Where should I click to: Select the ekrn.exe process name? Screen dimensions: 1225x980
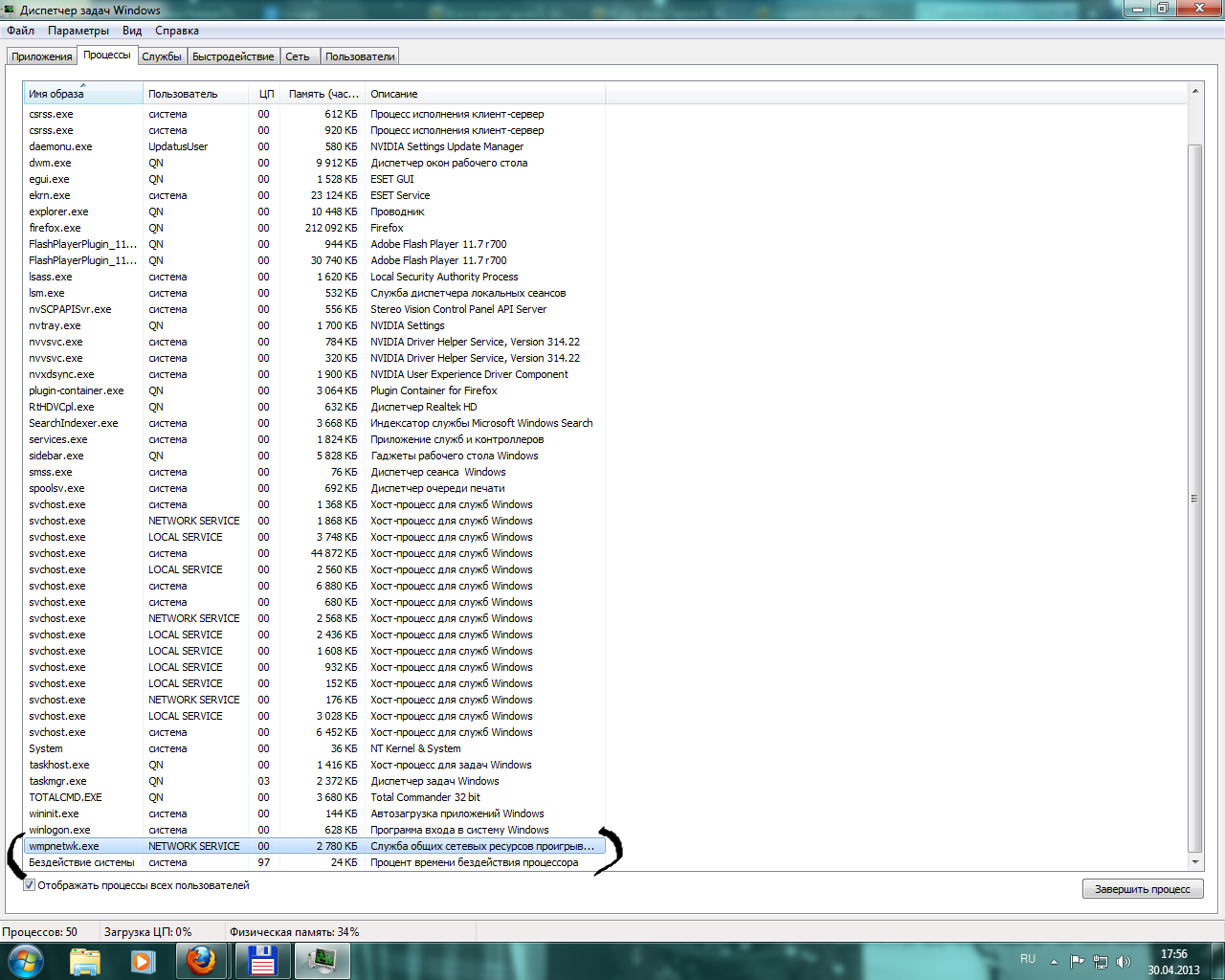50,195
